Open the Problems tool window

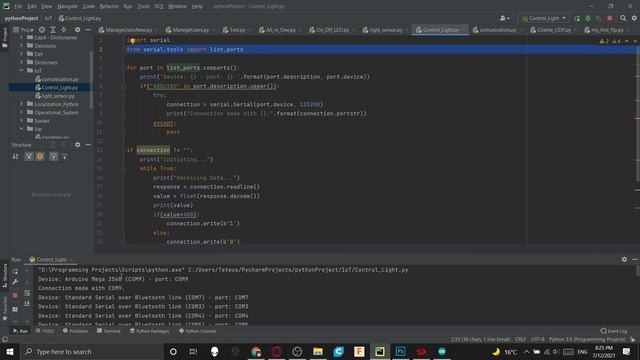(76, 331)
